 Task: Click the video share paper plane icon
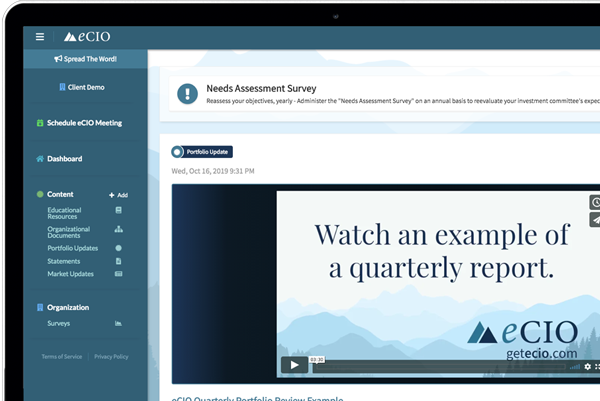(595, 220)
